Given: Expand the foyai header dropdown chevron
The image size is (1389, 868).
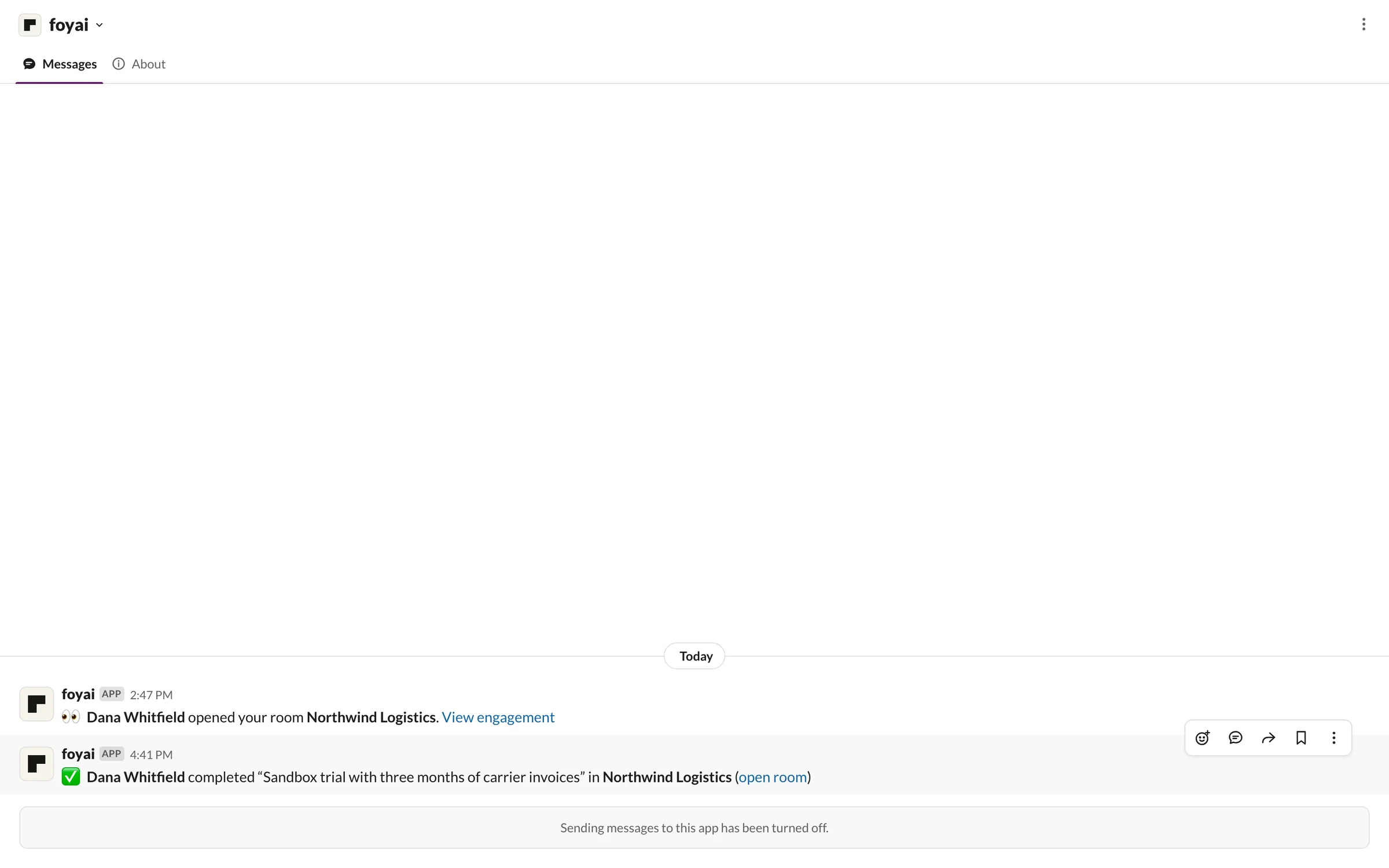Looking at the screenshot, I should (100, 25).
